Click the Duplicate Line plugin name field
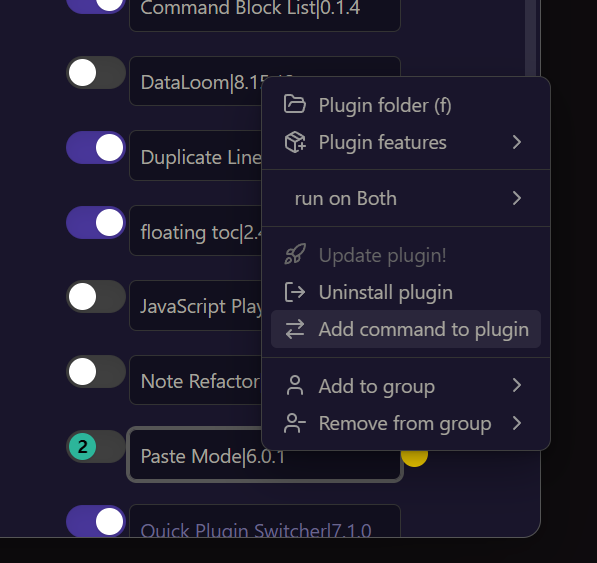This screenshot has width=597, height=563. tap(196, 156)
